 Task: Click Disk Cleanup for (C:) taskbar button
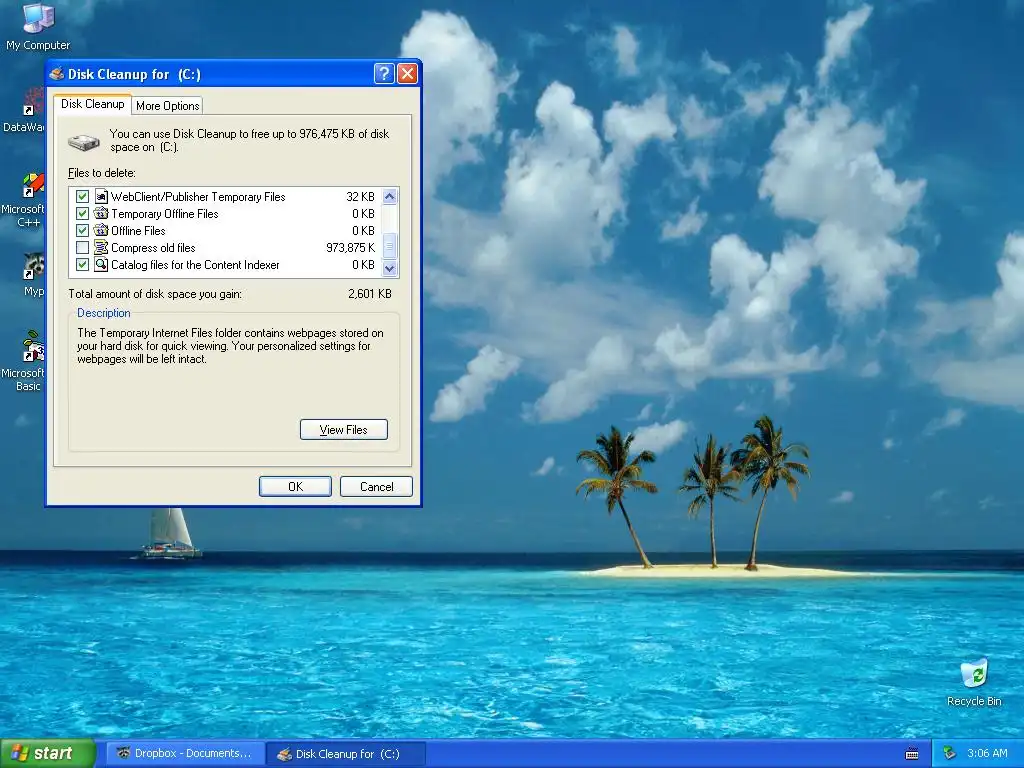coord(346,754)
